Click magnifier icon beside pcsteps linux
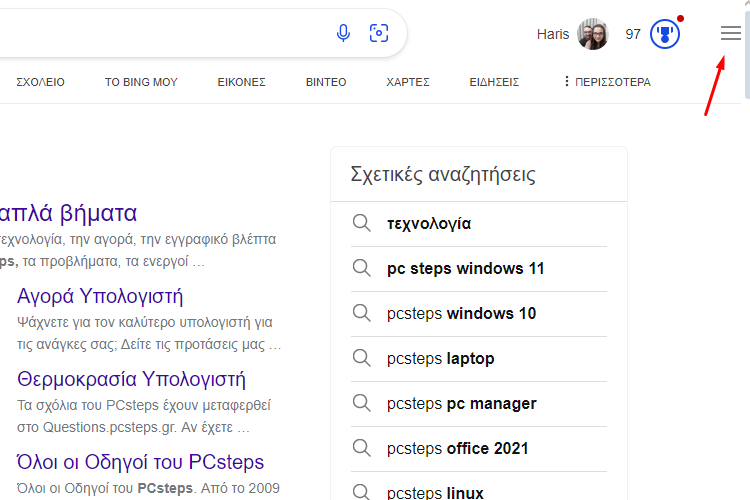The image size is (750, 500). pyautogui.click(x=362, y=492)
